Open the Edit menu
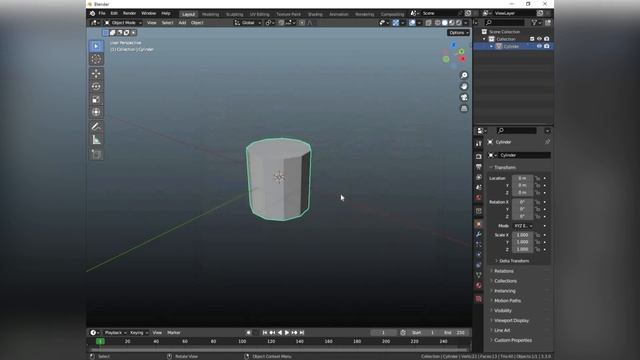Viewport: 640px width, 360px height. 114,13
